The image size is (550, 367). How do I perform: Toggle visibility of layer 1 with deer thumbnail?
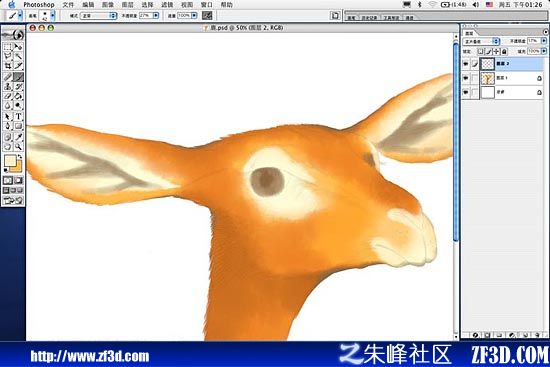coord(465,78)
